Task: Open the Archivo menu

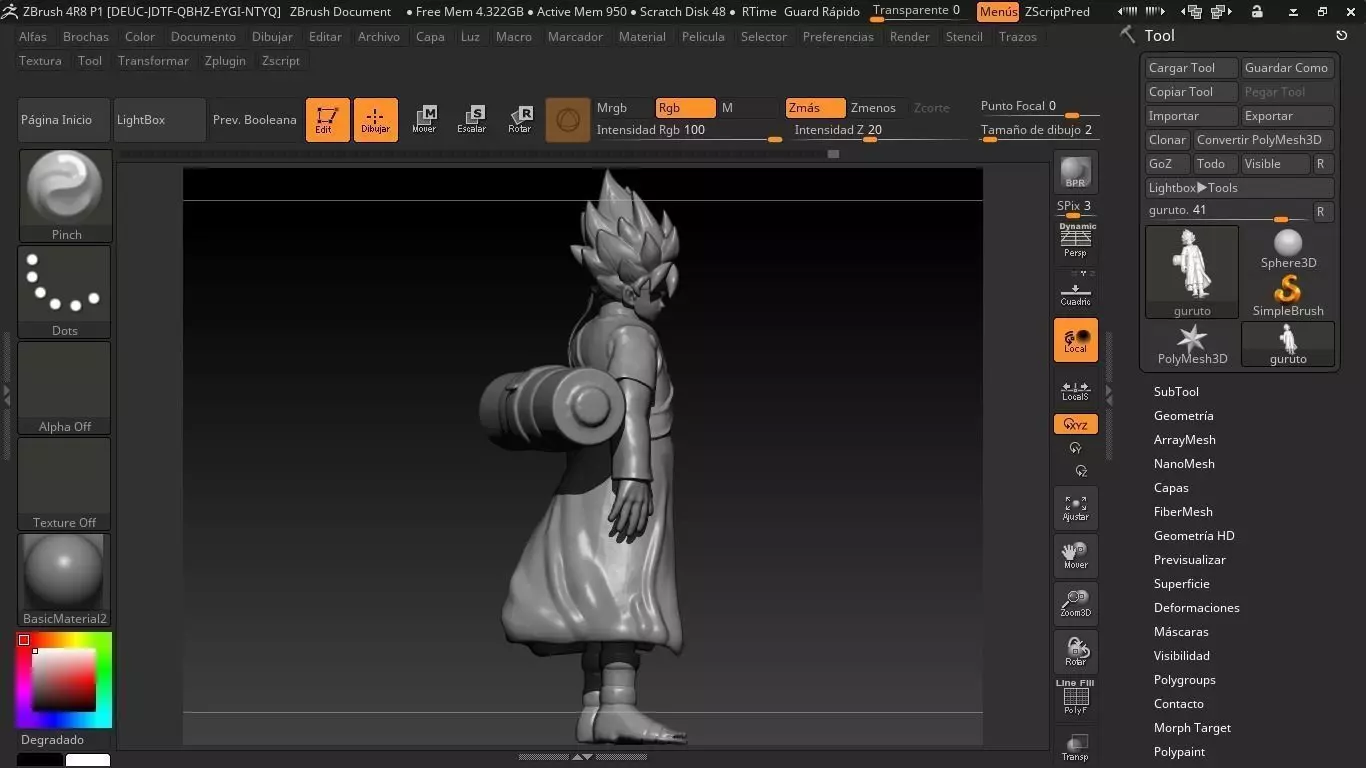Action: click(379, 37)
